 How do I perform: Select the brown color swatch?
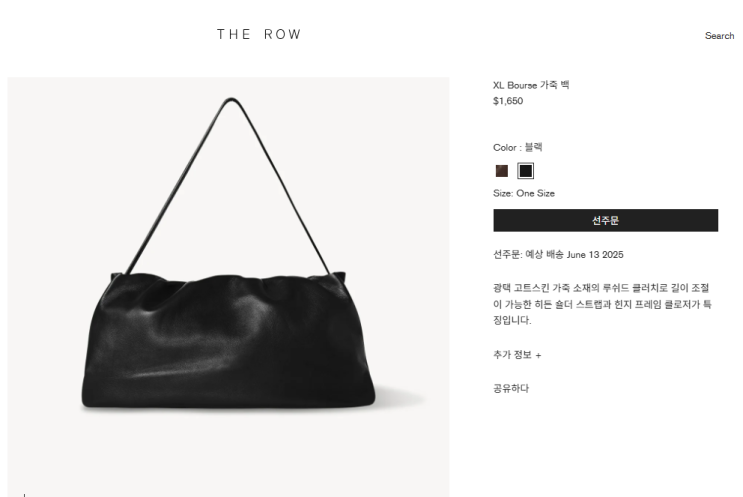[x=501, y=171]
